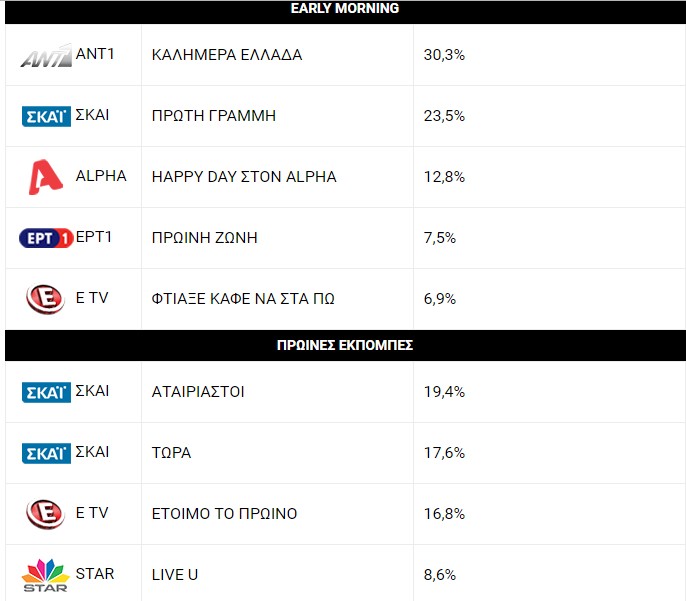Viewport: 686px width, 601px height.
Task: Click the red Alpha channel logo
Action: click(45, 178)
